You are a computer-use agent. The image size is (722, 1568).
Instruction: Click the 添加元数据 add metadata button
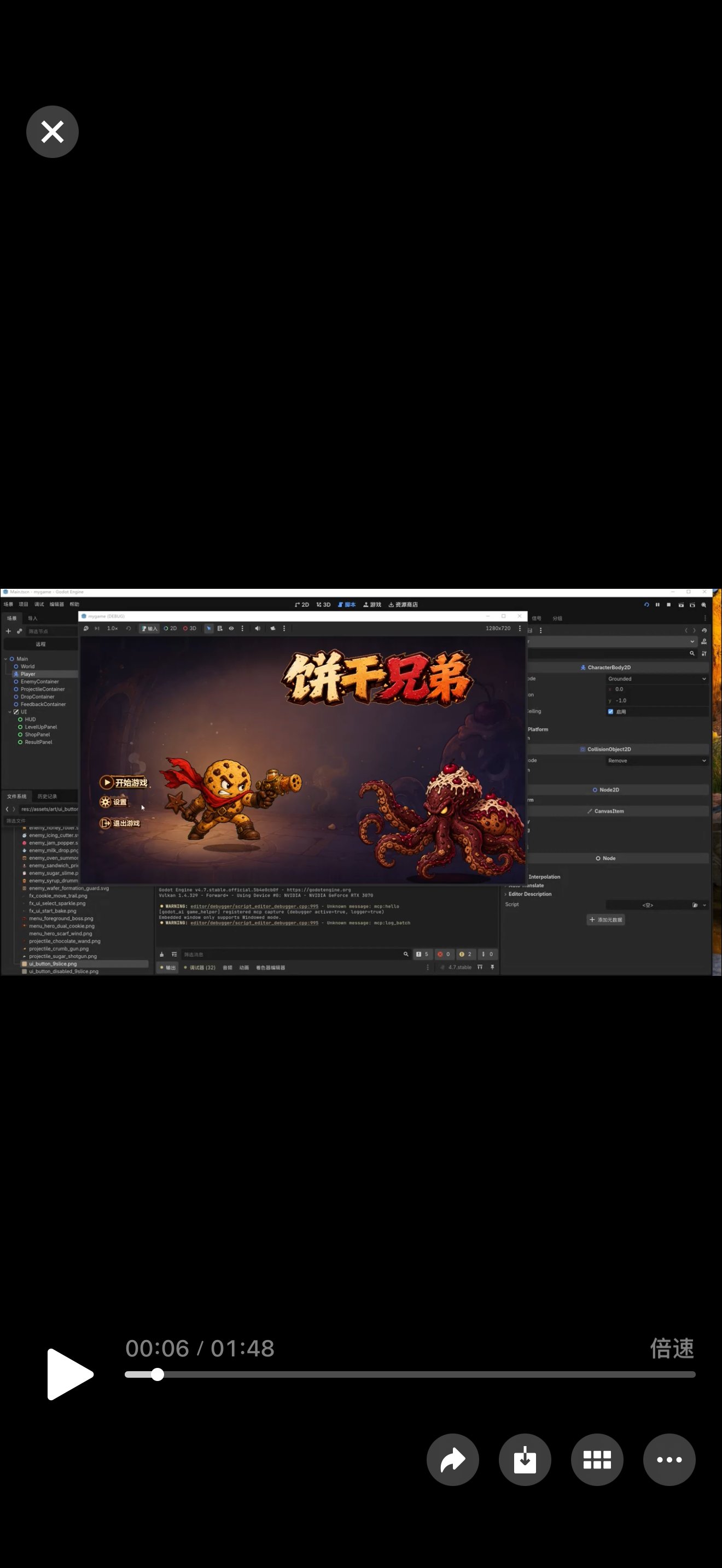tap(605, 920)
